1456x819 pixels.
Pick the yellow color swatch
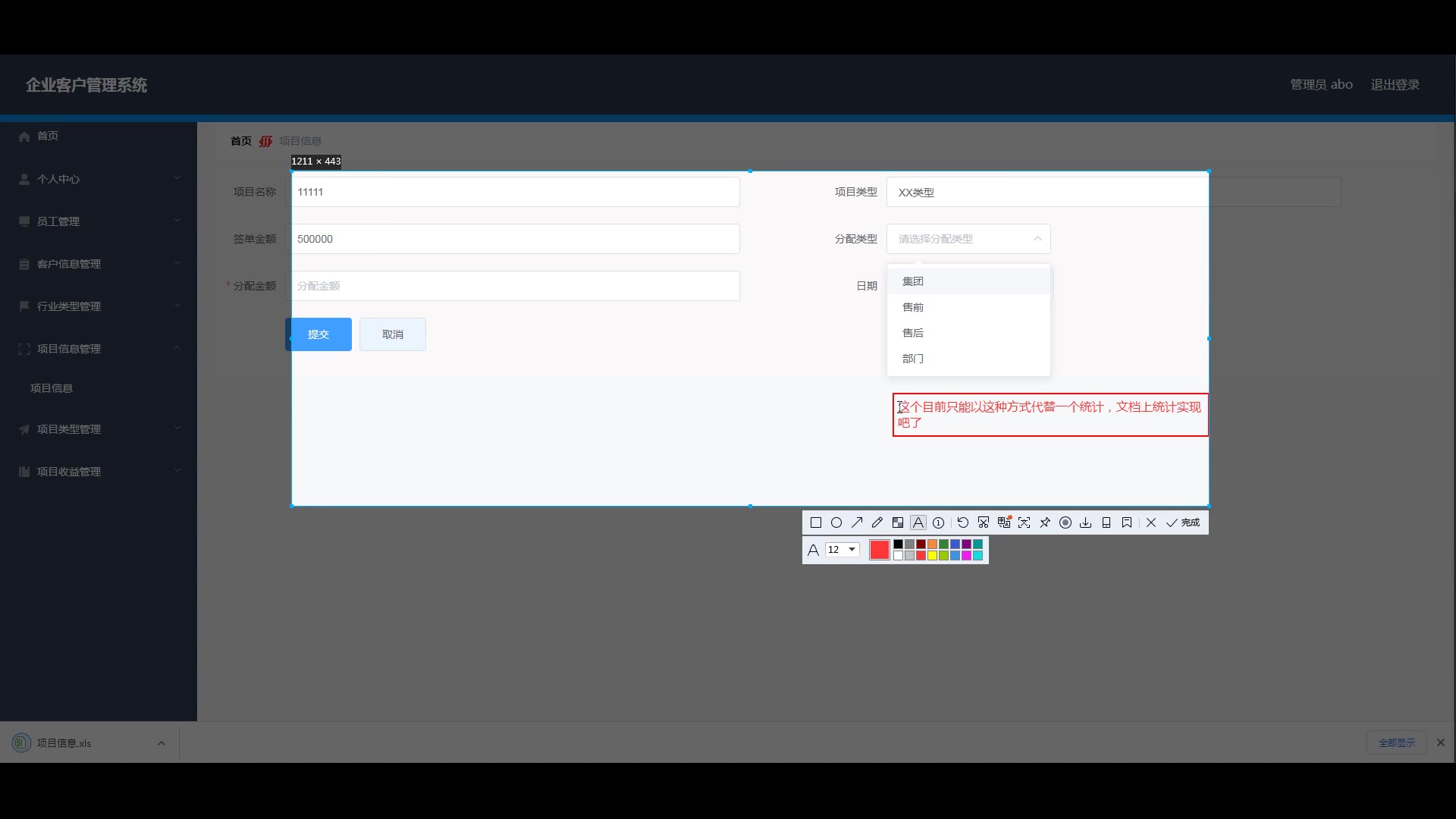(932, 556)
